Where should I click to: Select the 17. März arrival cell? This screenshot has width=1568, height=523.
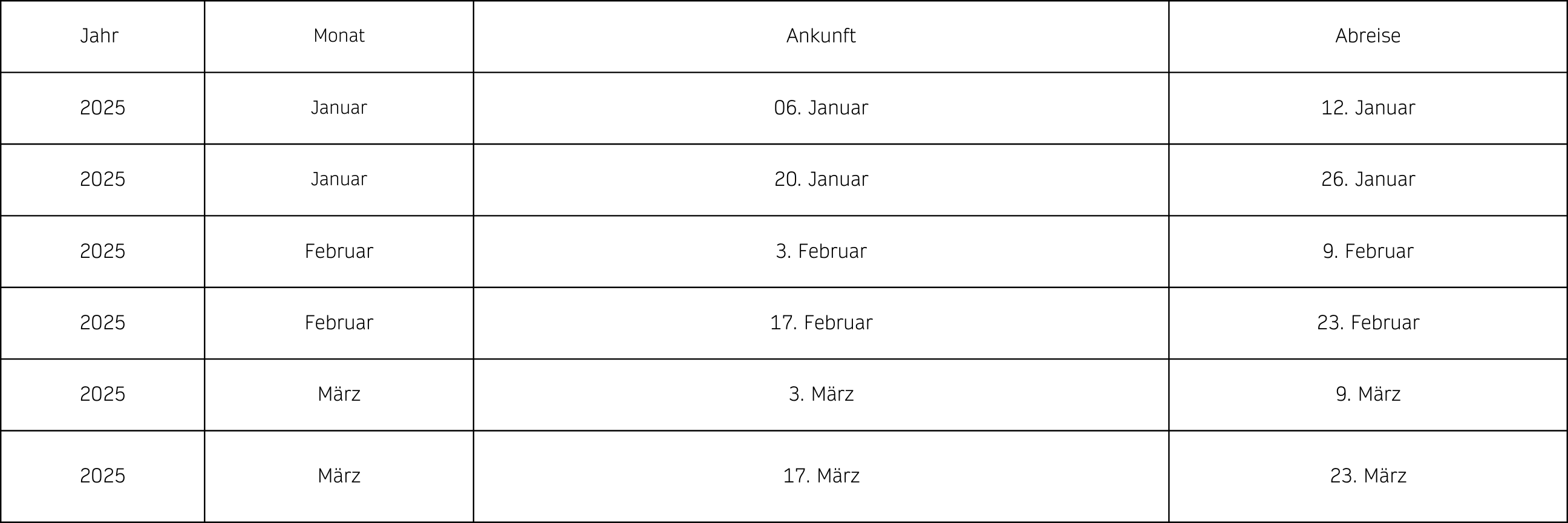click(821, 476)
